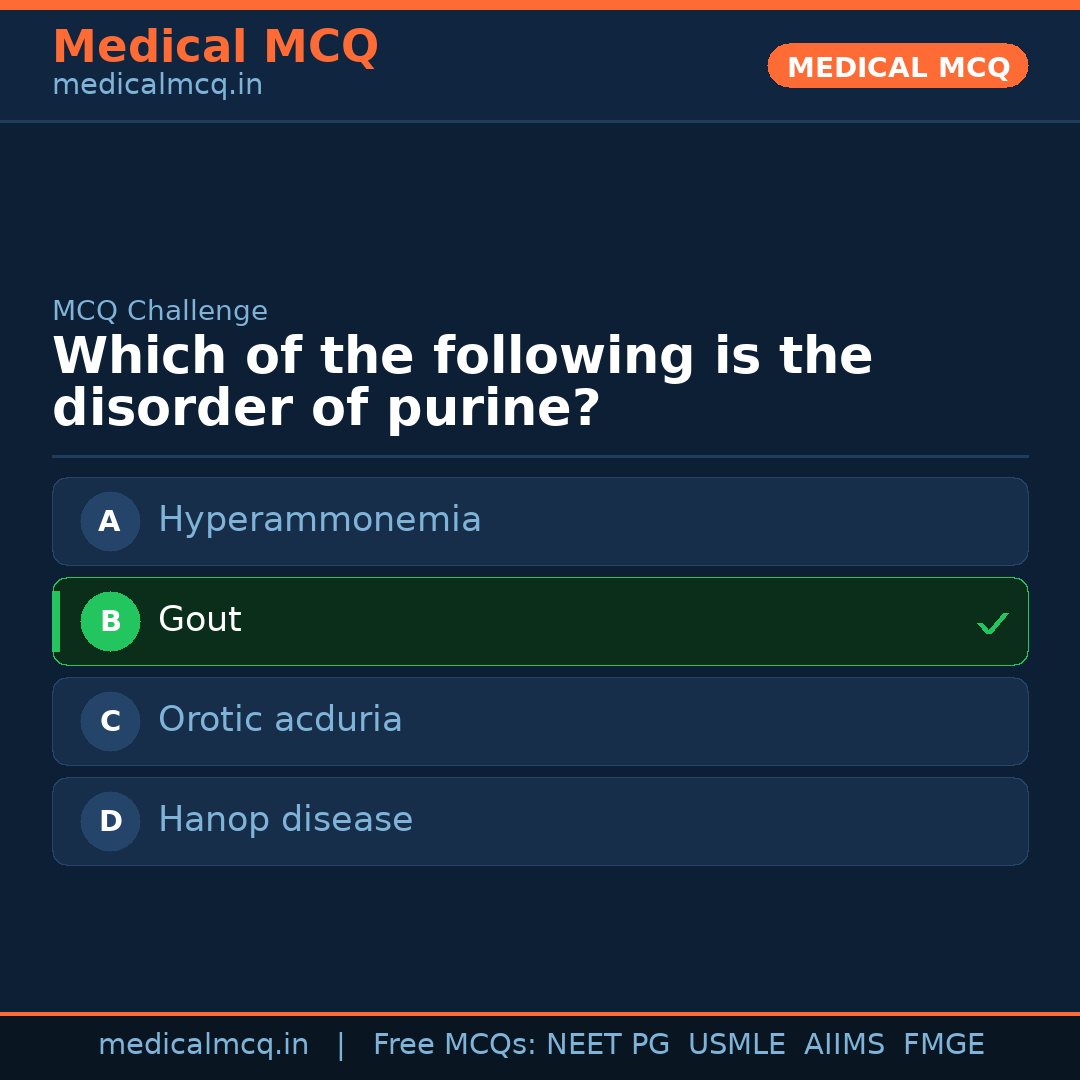Click the green B badge icon
This screenshot has width=1080, height=1080.
(x=110, y=621)
